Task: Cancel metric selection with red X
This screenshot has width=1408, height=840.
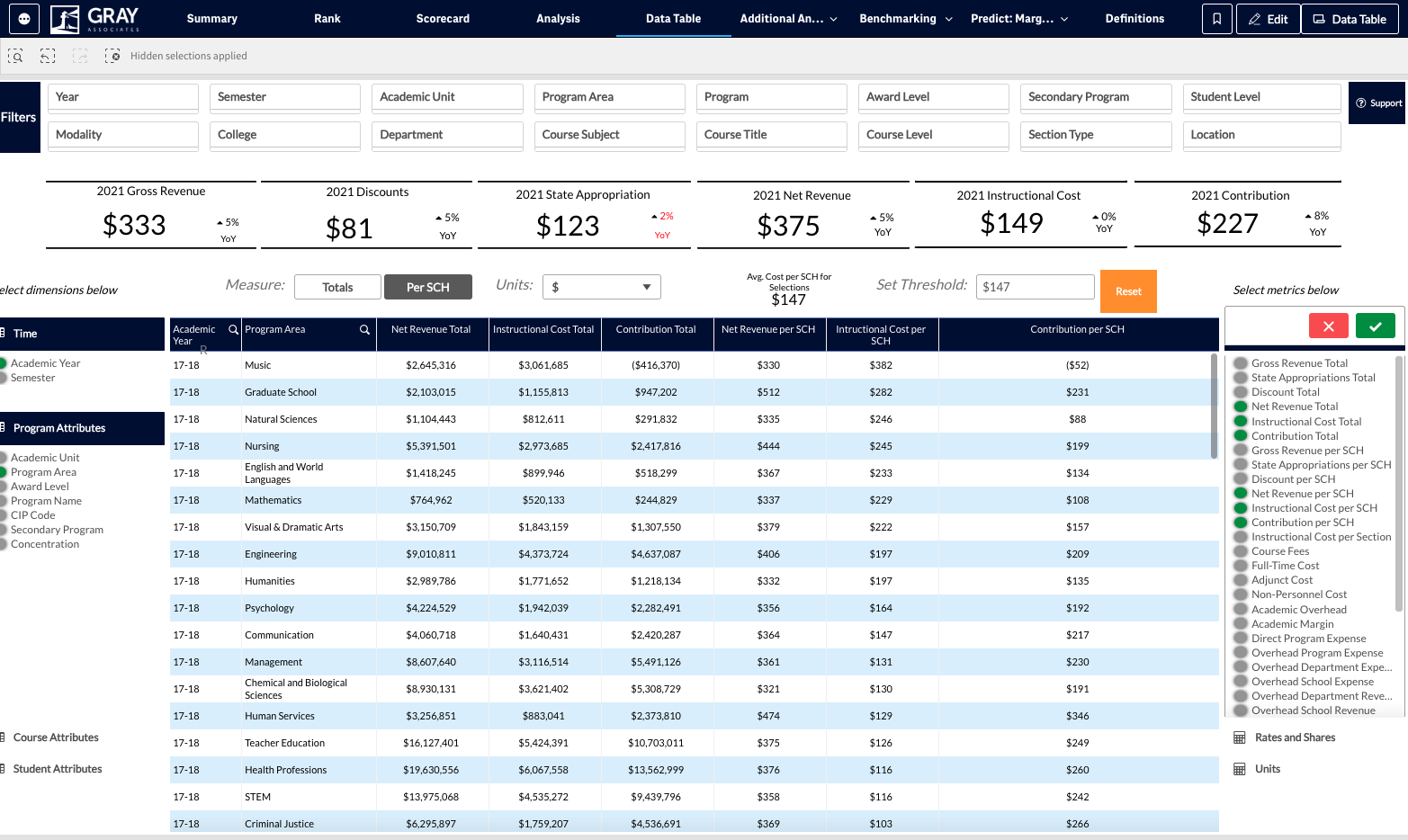Action: tap(1329, 326)
